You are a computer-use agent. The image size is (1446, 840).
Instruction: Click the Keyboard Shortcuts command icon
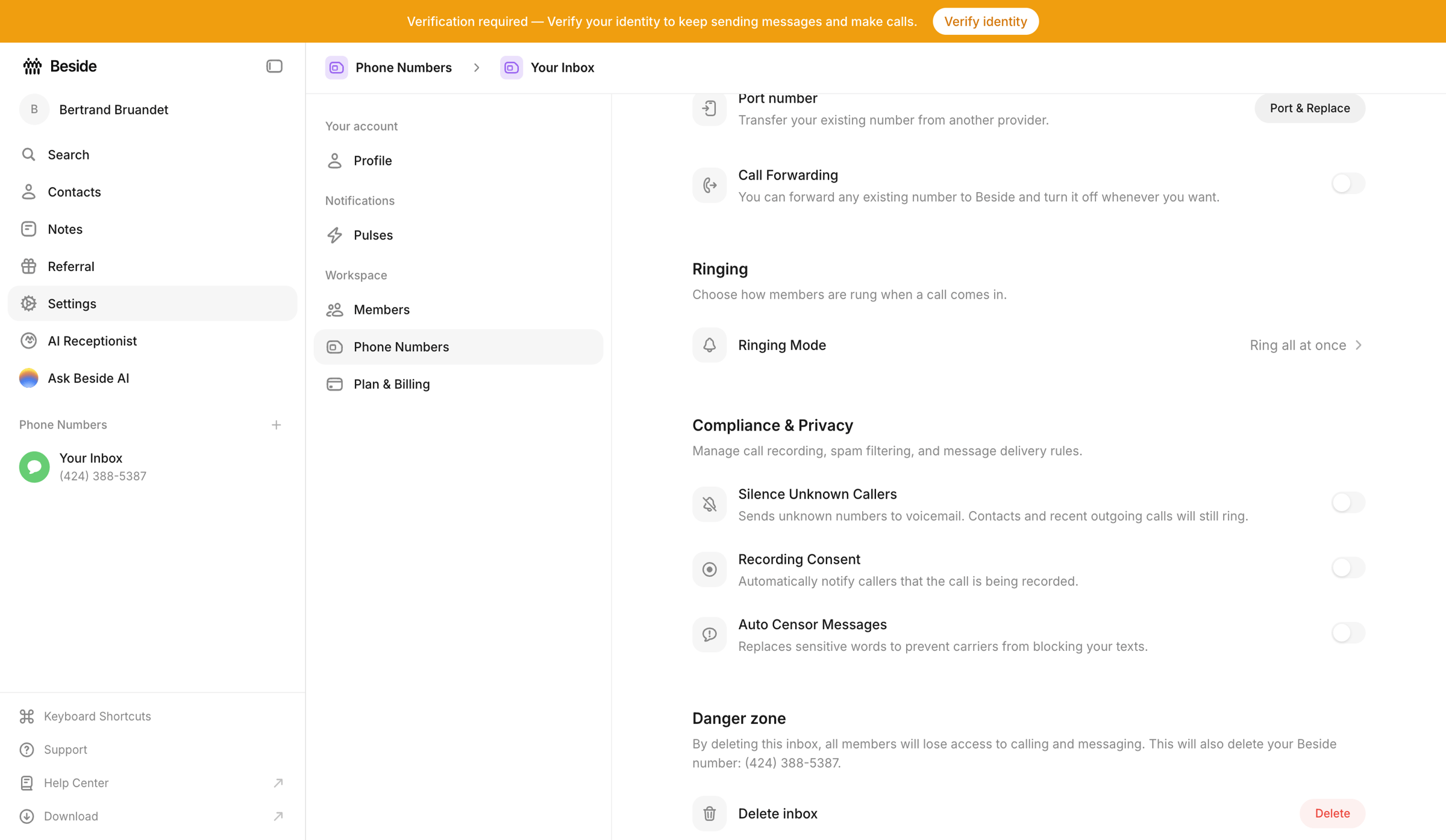pos(27,717)
